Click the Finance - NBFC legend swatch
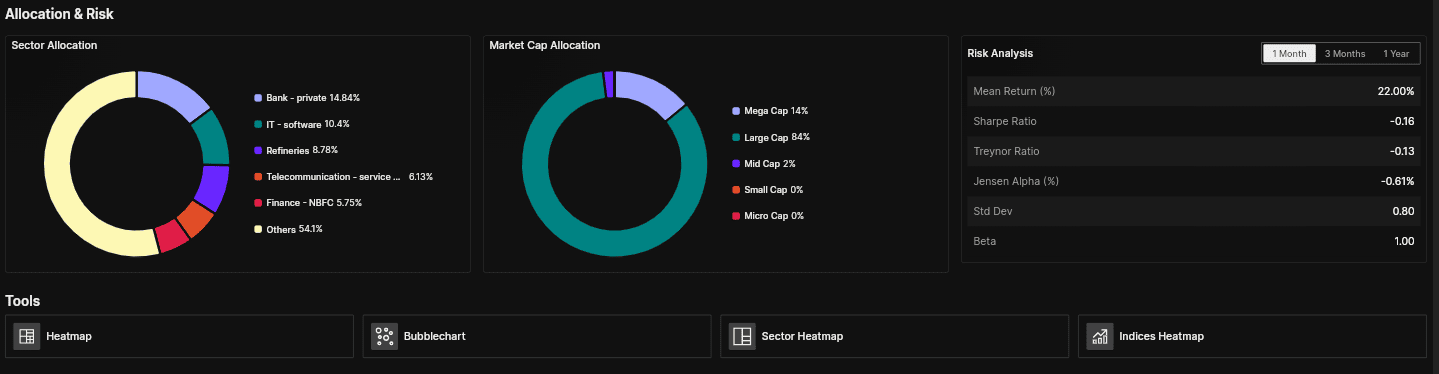The width and height of the screenshot is (1439, 374). [x=258, y=203]
